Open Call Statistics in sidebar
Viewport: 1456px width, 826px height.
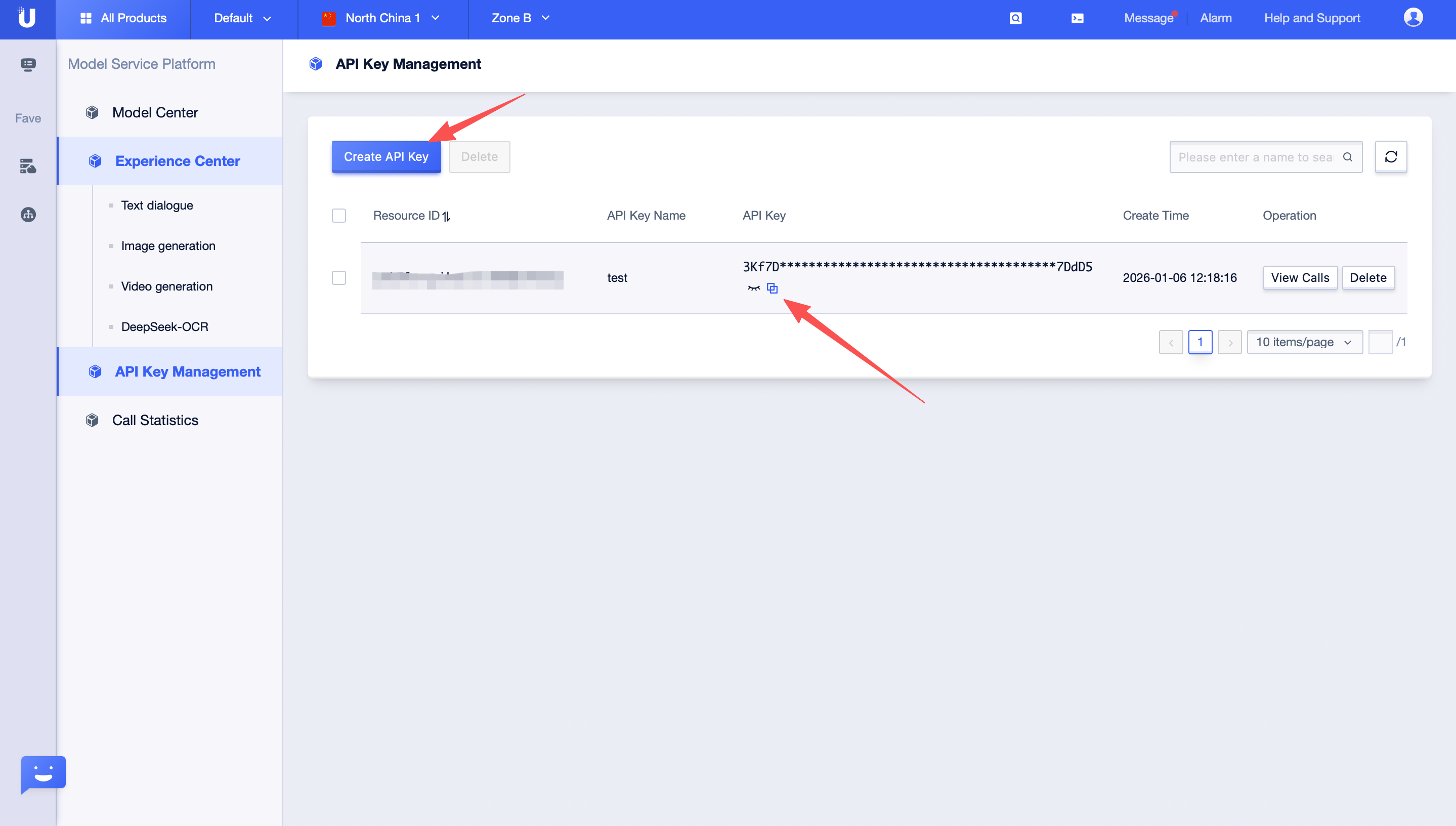click(155, 421)
